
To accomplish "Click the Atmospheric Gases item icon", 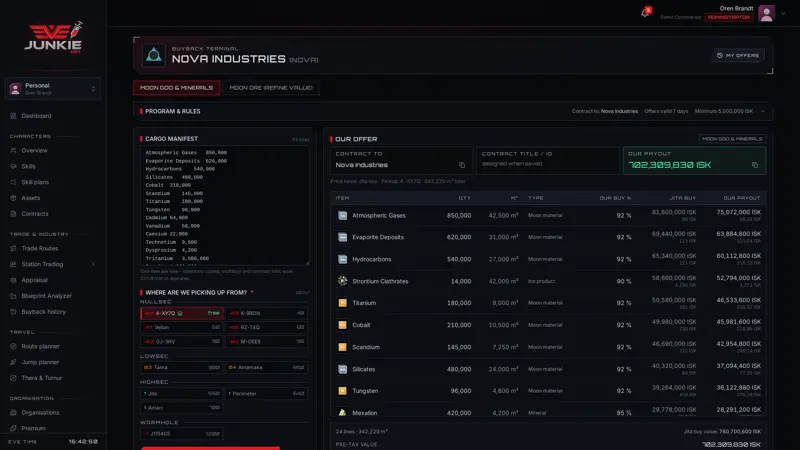I will click(x=342, y=215).
